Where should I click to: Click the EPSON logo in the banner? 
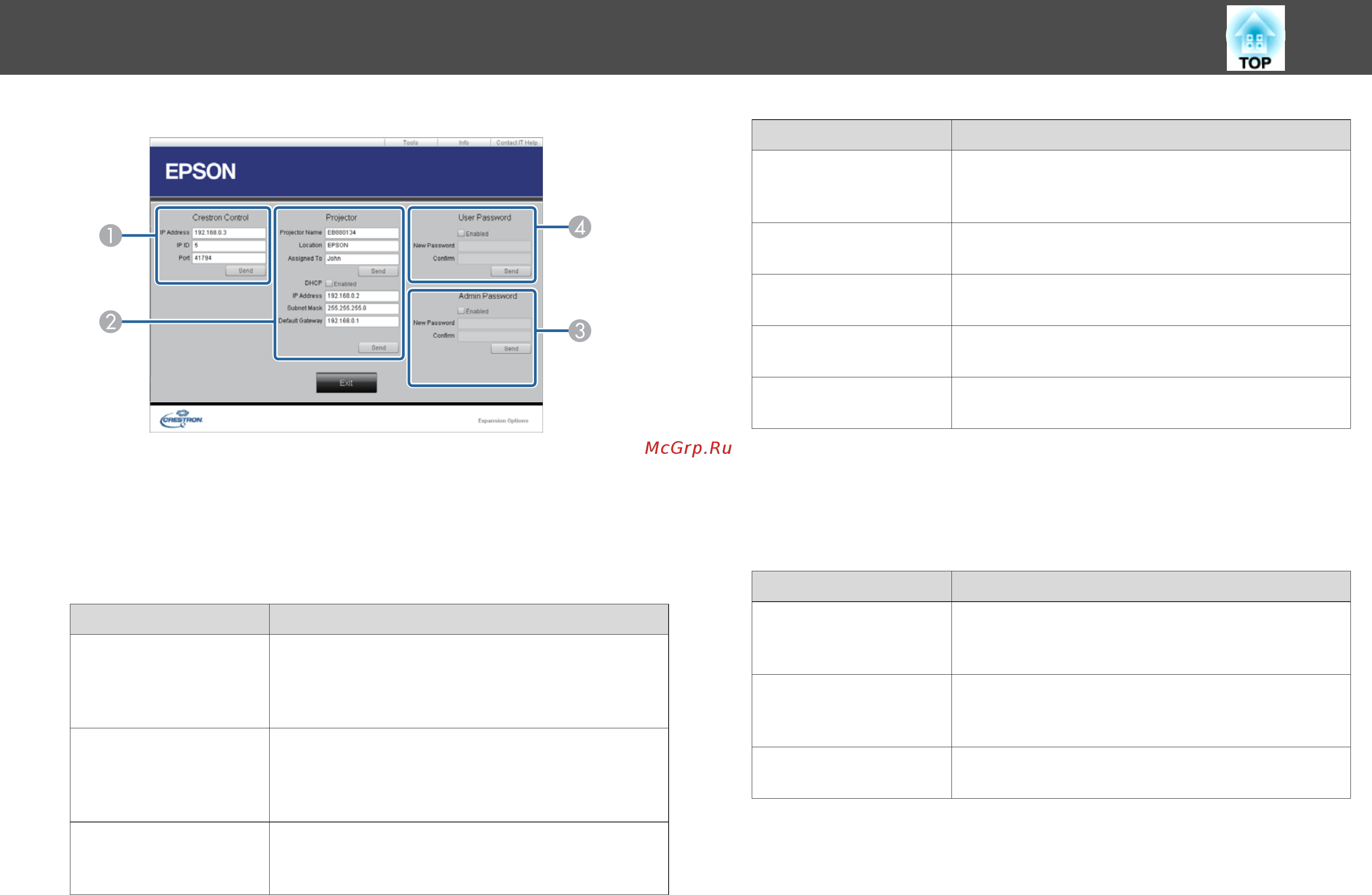click(200, 171)
